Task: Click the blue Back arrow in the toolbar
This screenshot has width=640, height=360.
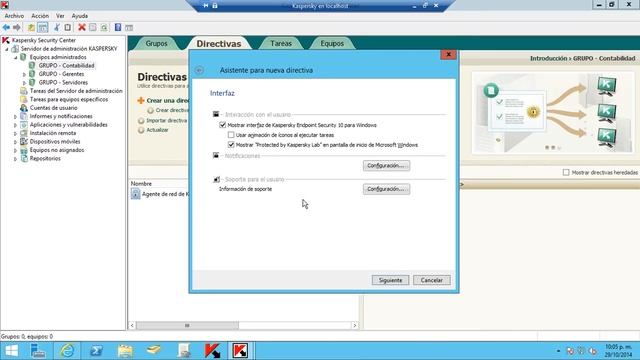Action: coord(6,27)
